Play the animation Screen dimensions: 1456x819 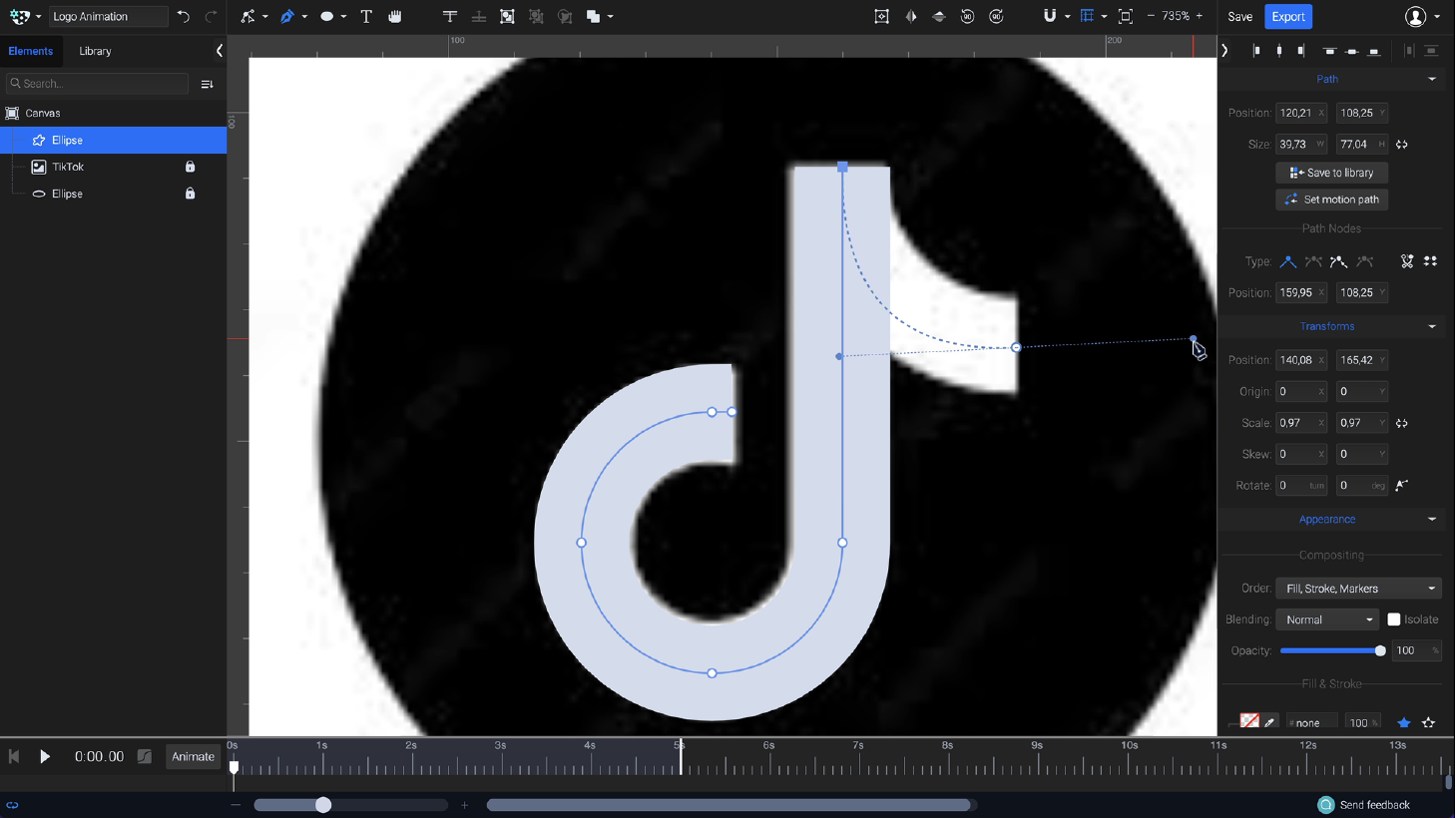45,757
